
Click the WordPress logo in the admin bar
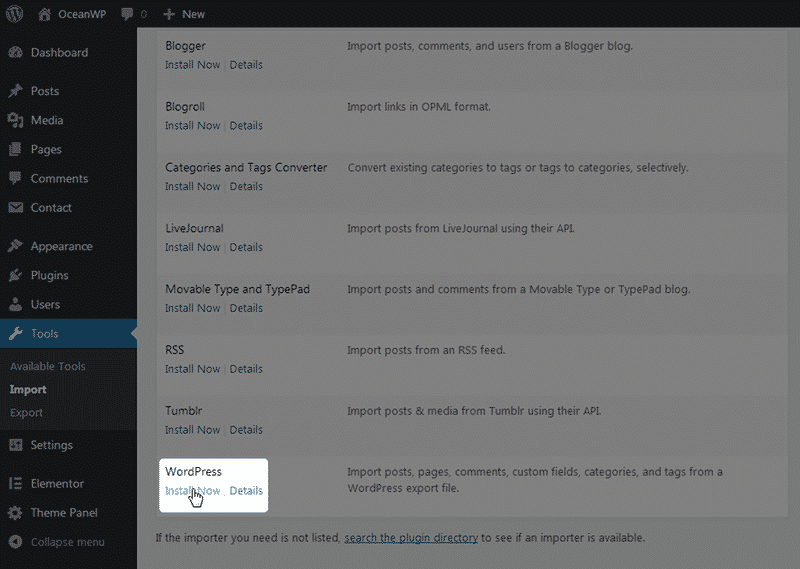14,14
